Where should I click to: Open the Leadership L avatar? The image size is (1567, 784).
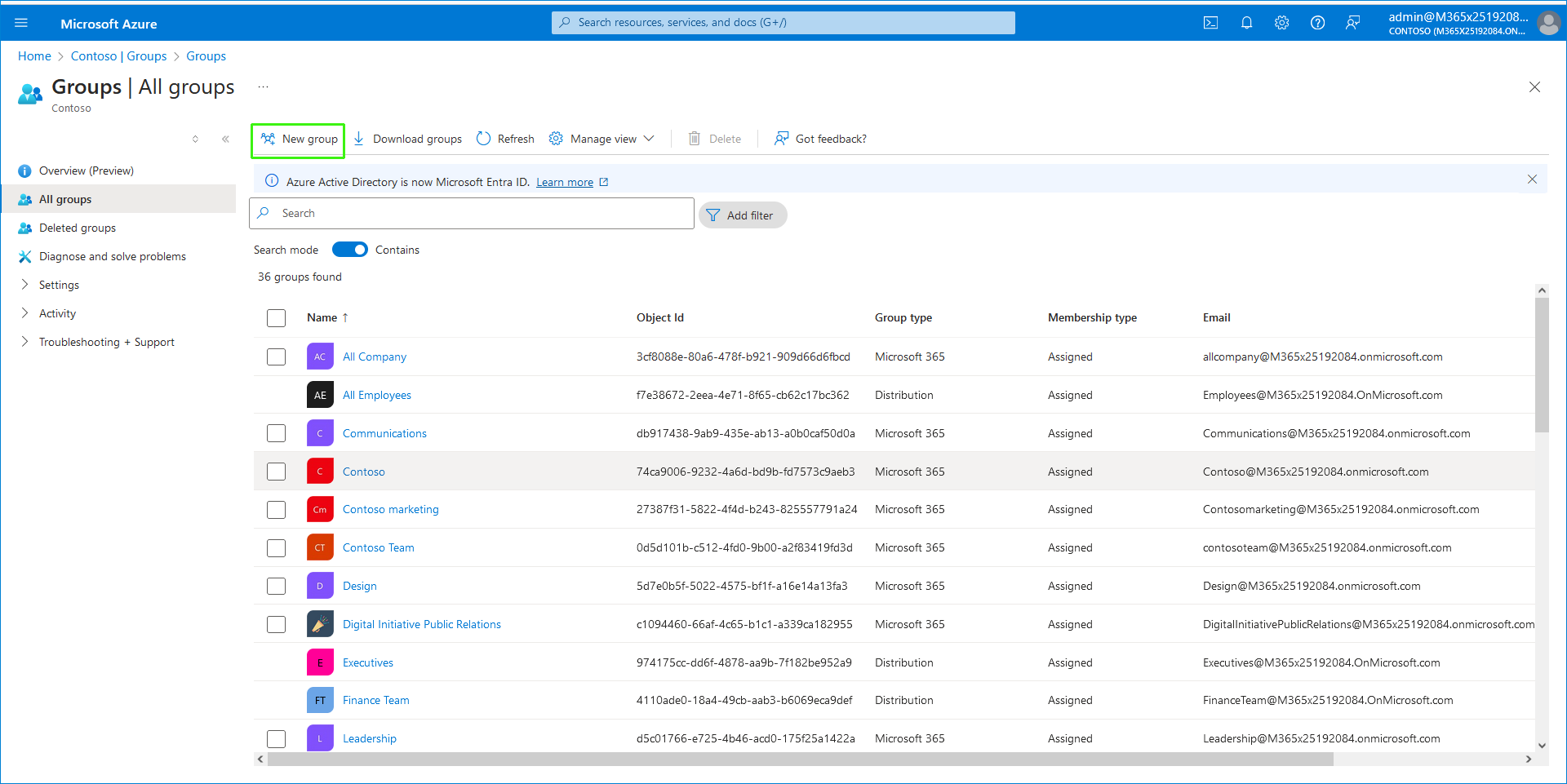[x=320, y=738]
